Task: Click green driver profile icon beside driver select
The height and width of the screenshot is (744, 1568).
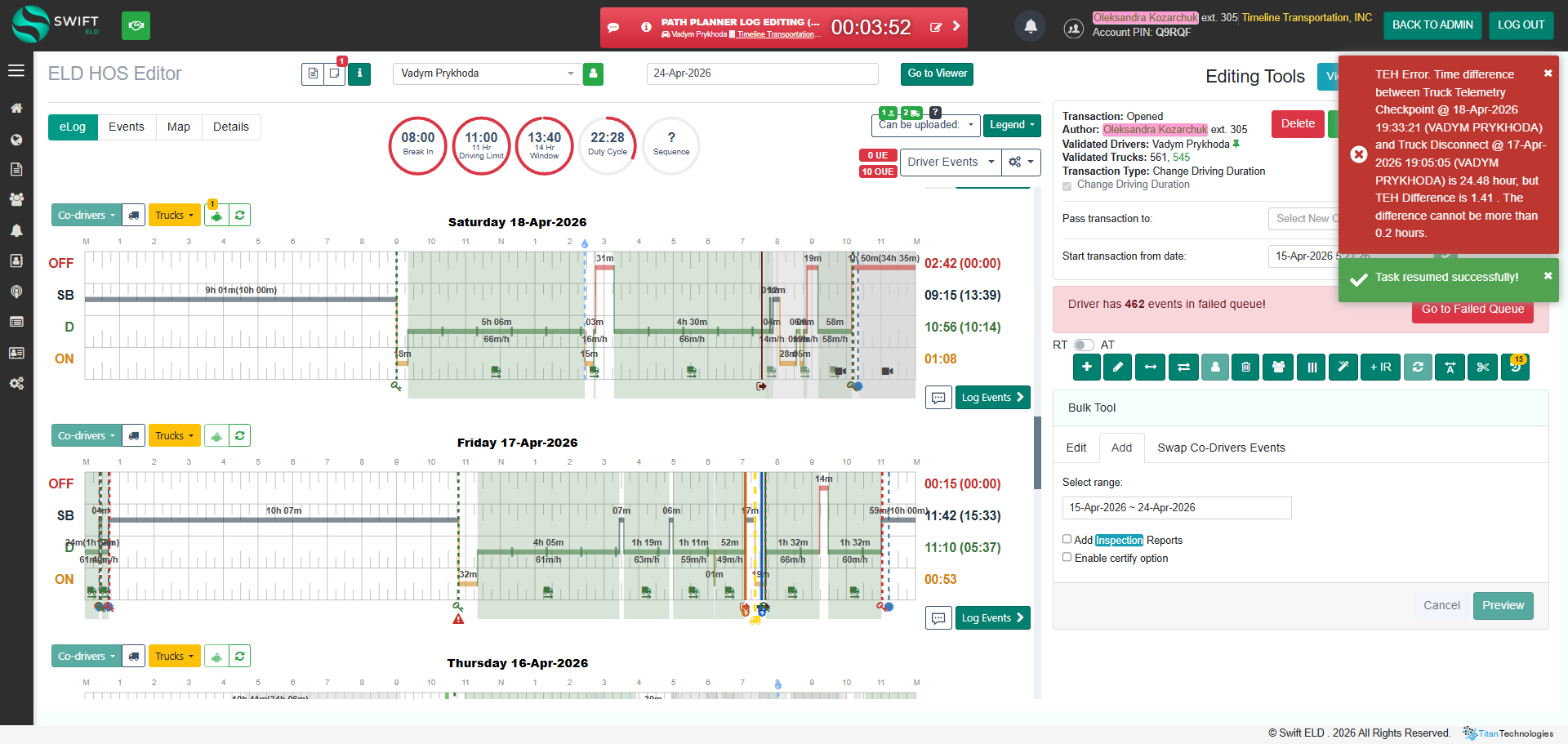Action: click(594, 74)
